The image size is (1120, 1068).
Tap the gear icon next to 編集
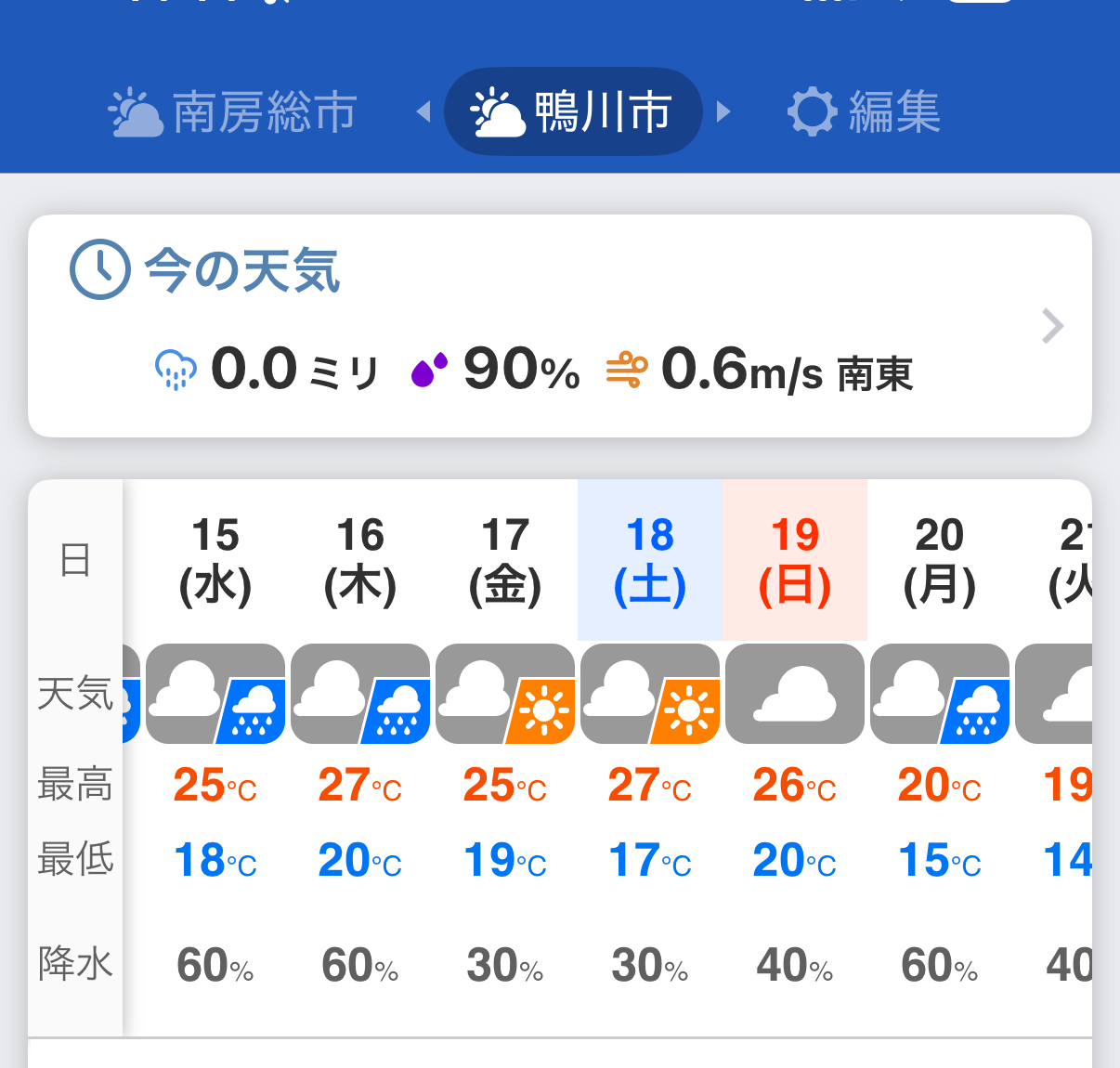(813, 112)
